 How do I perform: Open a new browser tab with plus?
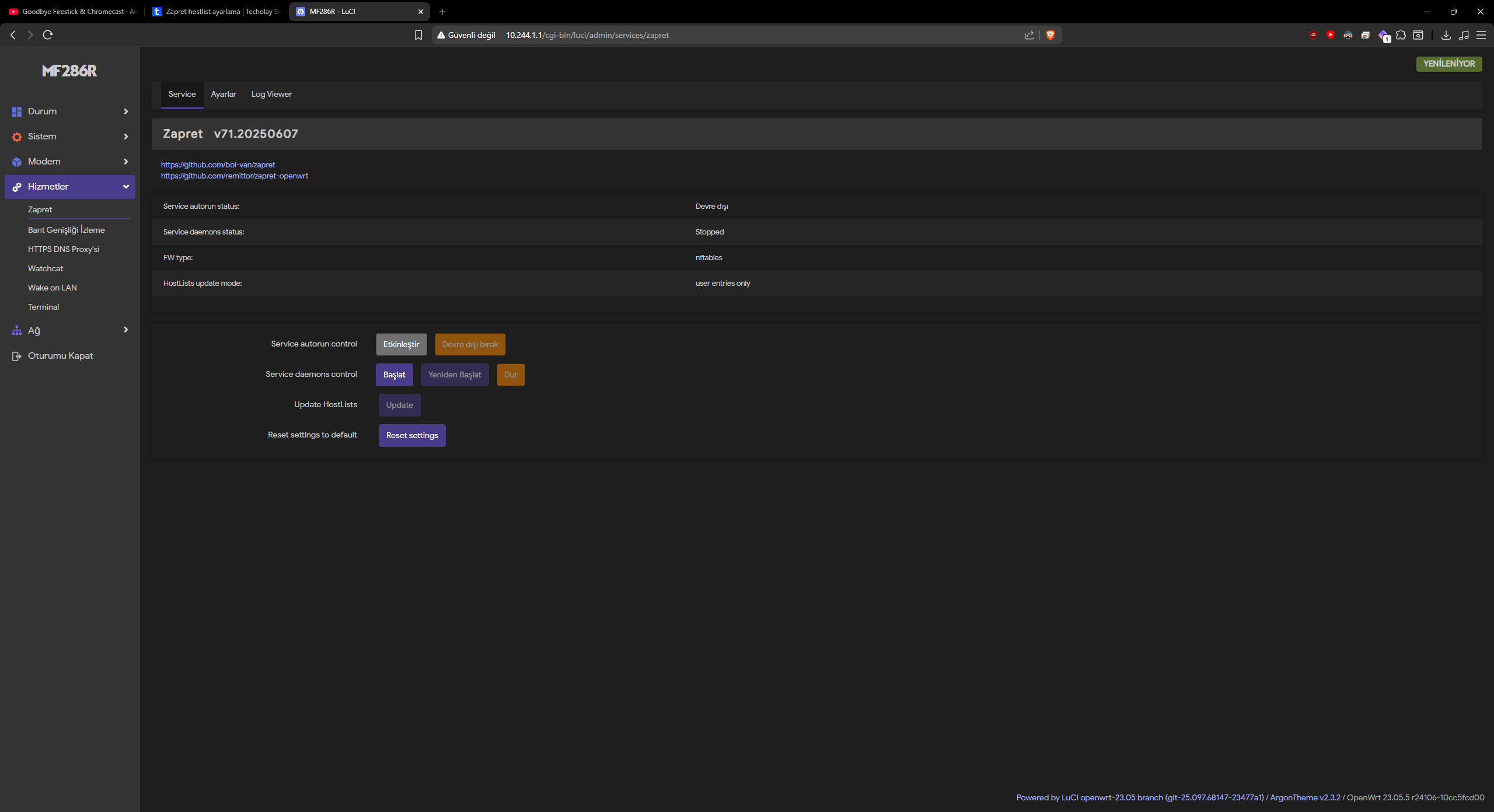442,12
